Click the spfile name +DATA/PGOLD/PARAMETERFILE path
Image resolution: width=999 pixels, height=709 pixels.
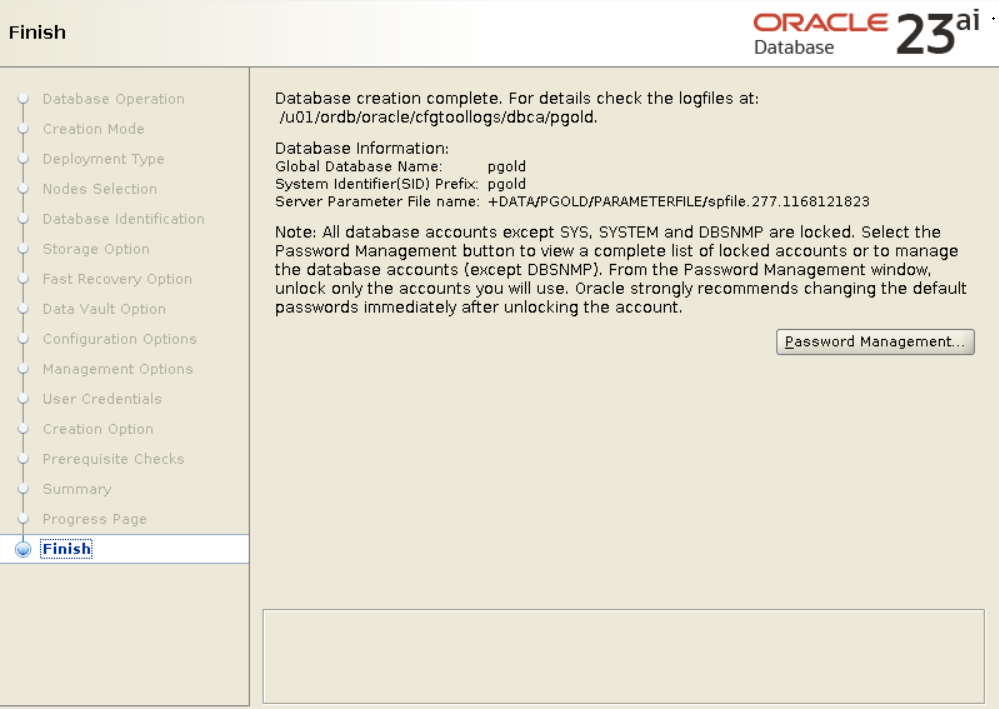[x=679, y=201]
